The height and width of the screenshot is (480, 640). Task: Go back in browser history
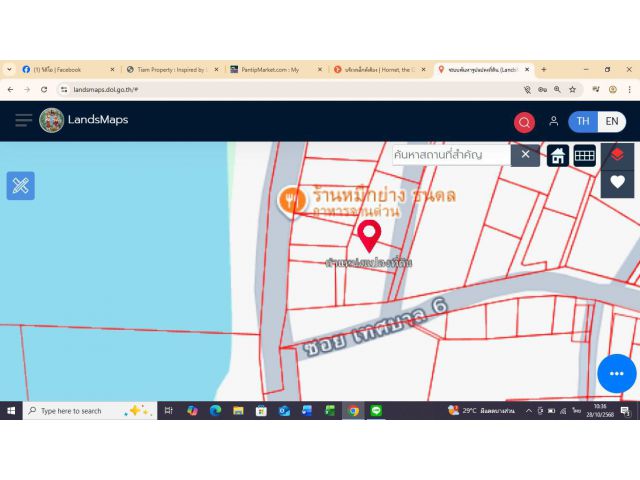tap(11, 89)
